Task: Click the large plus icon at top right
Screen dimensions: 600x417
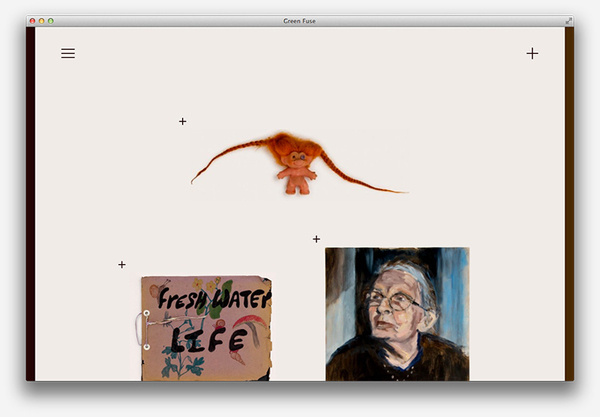Action: pyautogui.click(x=532, y=53)
